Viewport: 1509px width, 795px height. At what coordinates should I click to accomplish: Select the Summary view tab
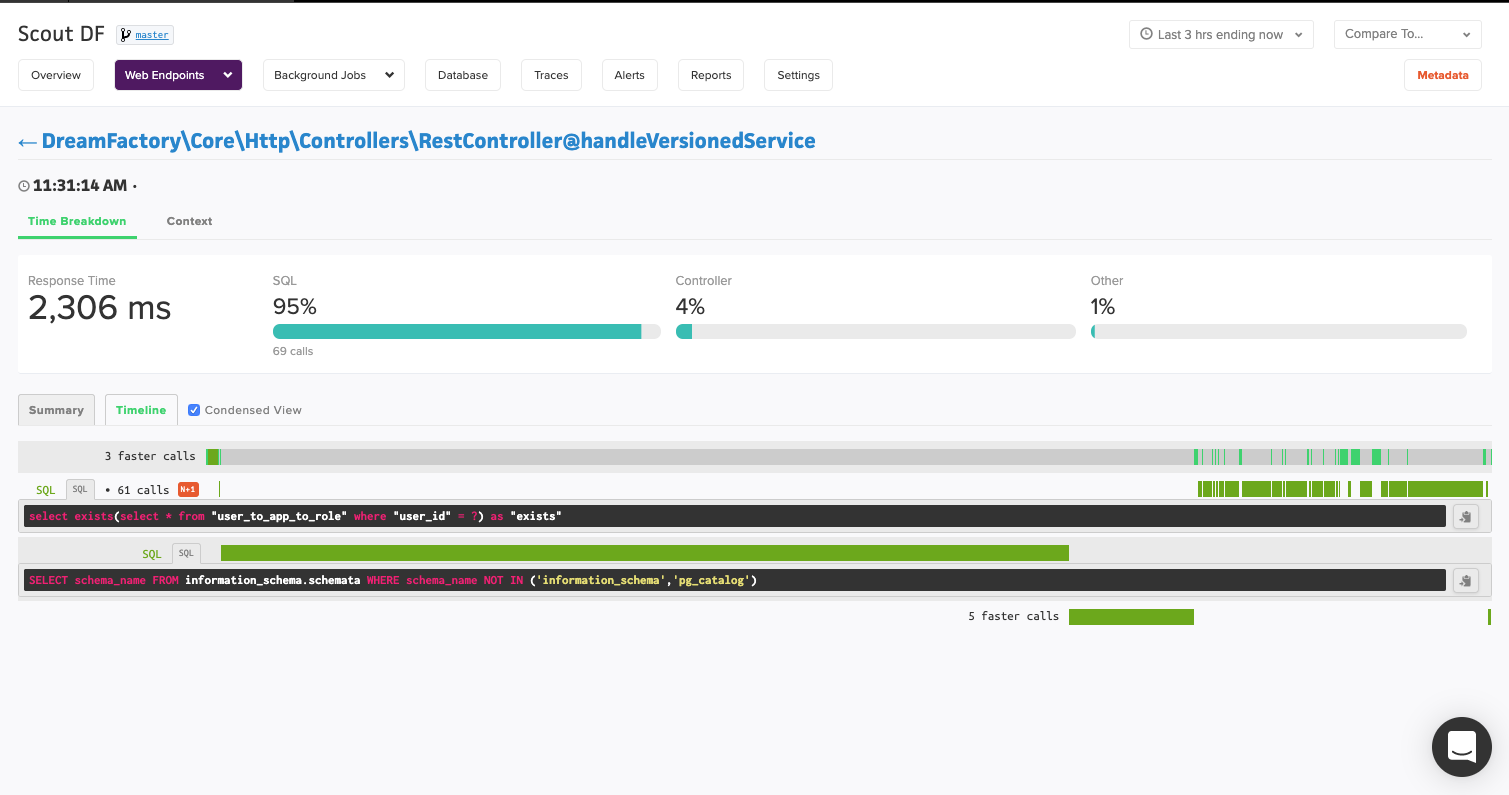click(x=56, y=410)
